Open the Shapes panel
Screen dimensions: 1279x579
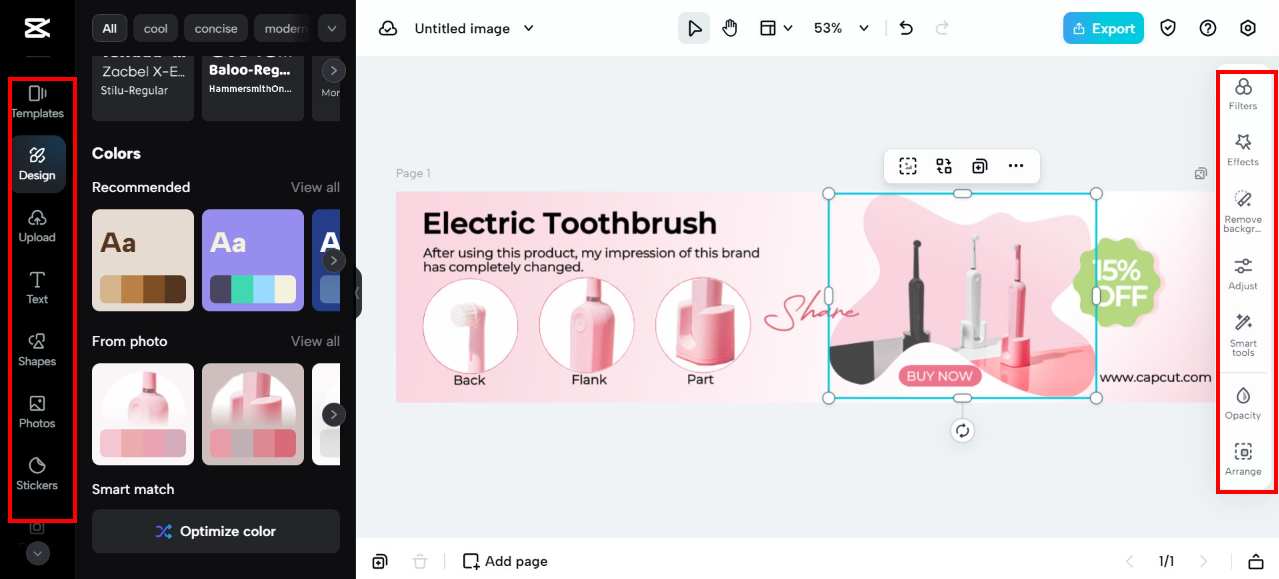pyautogui.click(x=37, y=350)
